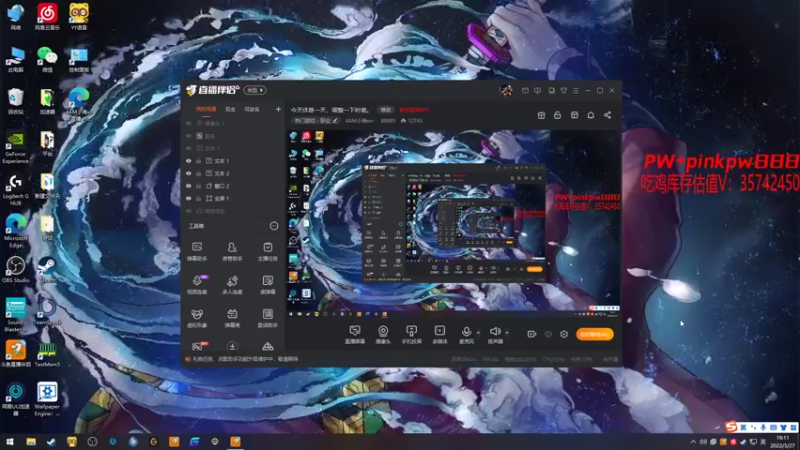Open Logitech G HUB desktop shortcut
The height and width of the screenshot is (450, 800).
pos(16,190)
